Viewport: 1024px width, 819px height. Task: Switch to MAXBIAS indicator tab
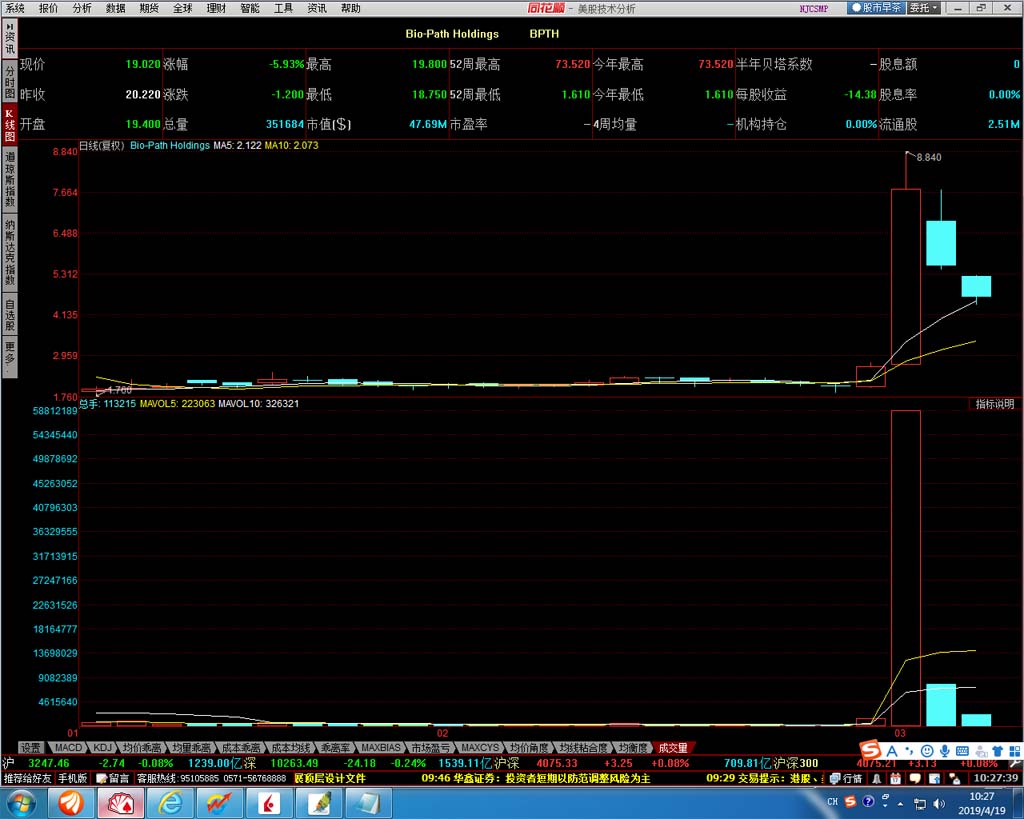click(381, 748)
